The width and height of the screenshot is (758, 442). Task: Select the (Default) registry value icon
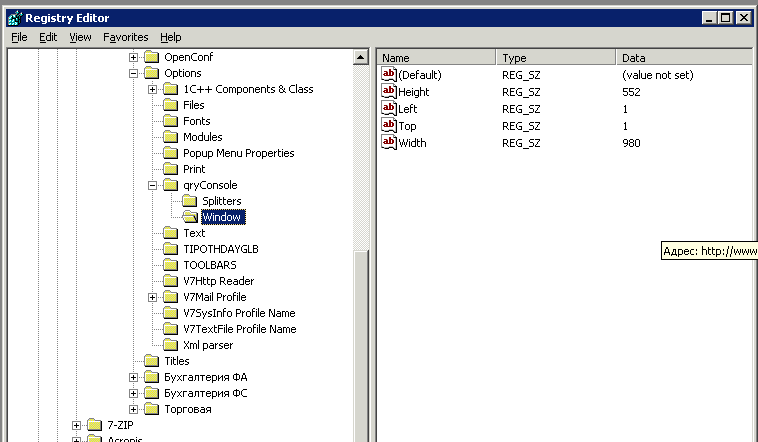(389, 75)
